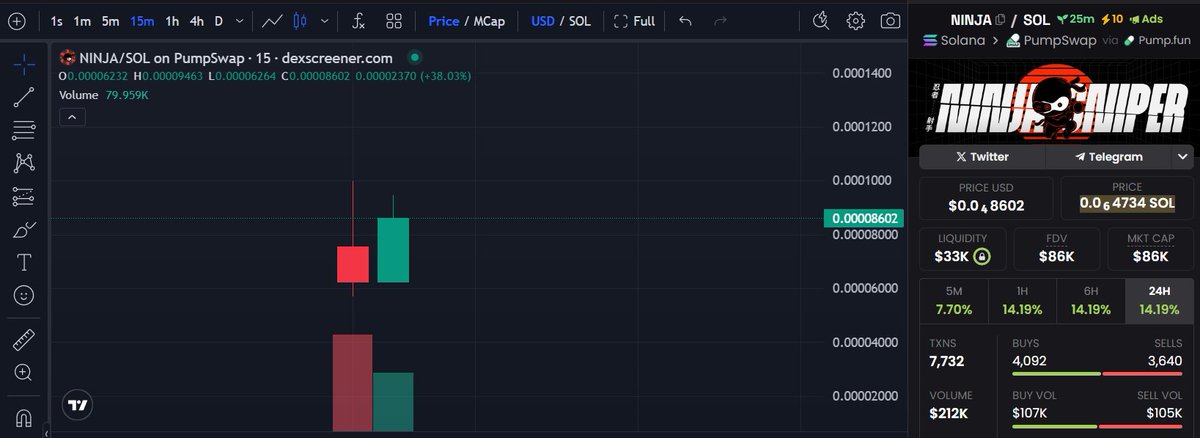Click the MKT CAP $86K box
The image size is (1200, 438).
[x=1150, y=248]
